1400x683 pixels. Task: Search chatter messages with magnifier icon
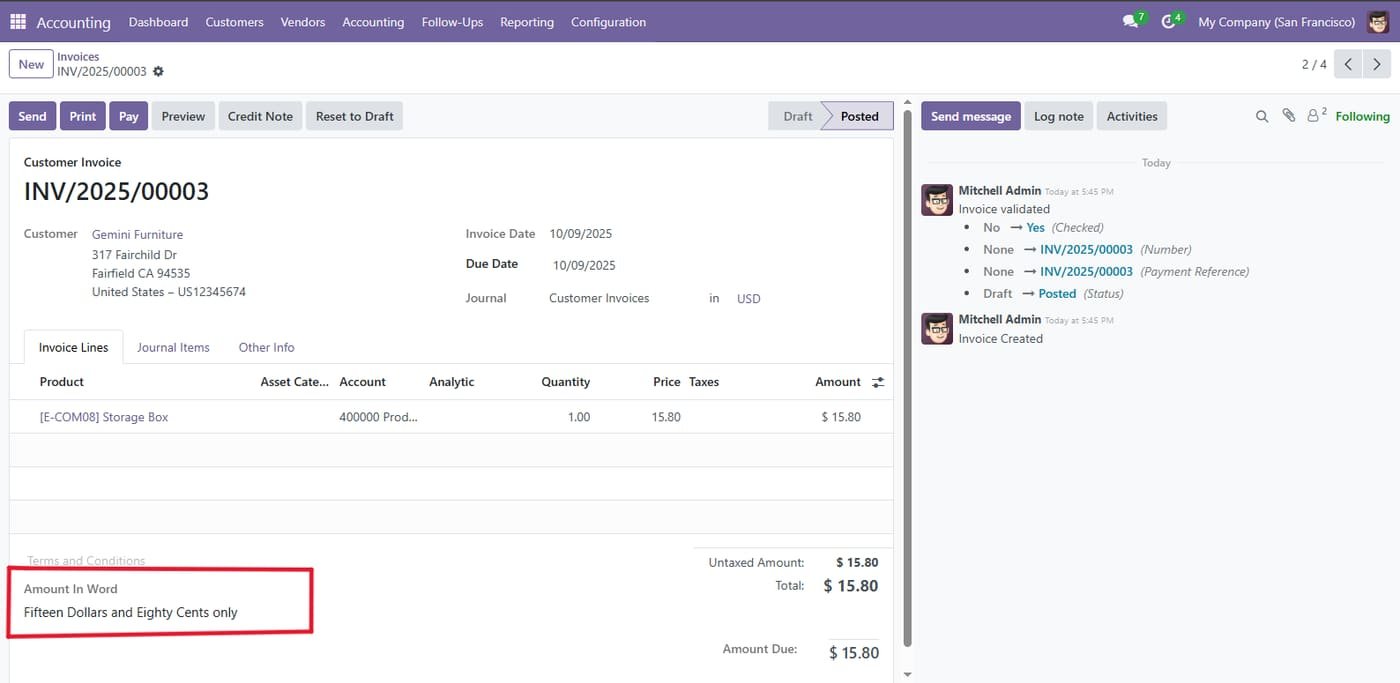[x=1262, y=116]
